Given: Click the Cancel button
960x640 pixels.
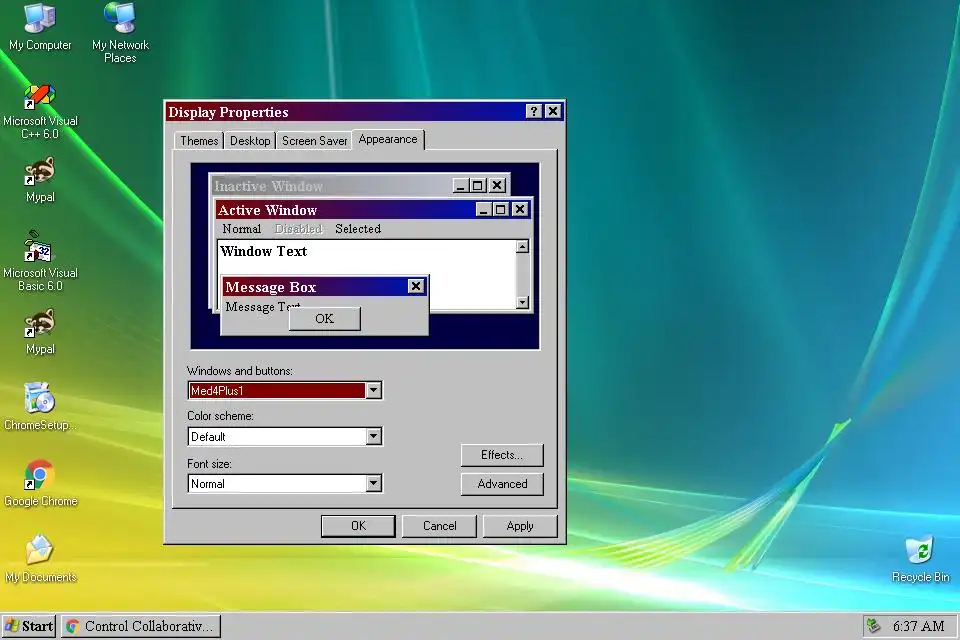Looking at the screenshot, I should click(439, 526).
